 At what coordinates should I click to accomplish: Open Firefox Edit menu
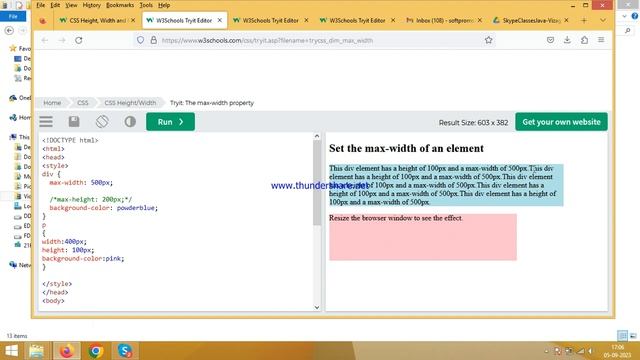click(x=55, y=5)
